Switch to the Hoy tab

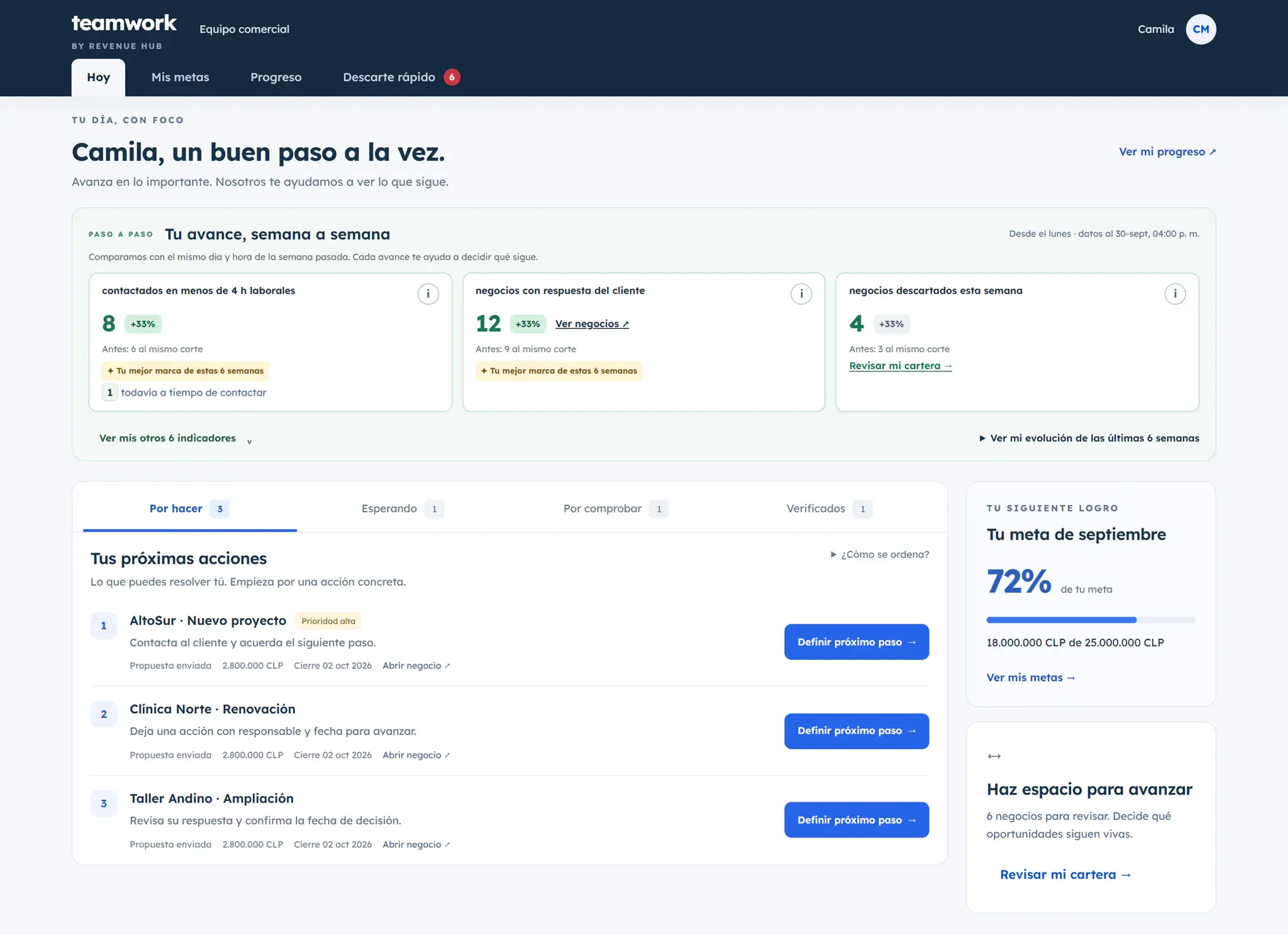[98, 77]
